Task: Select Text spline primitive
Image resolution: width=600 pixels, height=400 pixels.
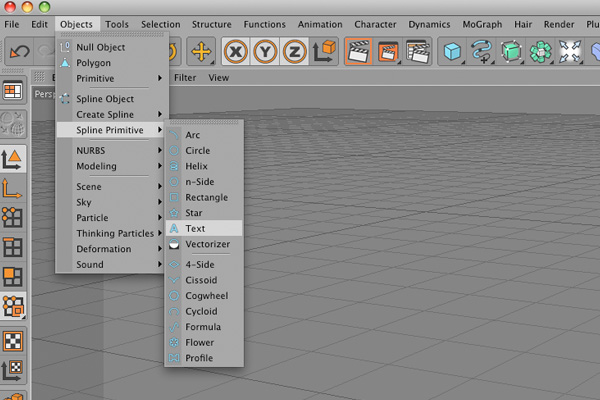Action: pyautogui.click(x=204, y=229)
